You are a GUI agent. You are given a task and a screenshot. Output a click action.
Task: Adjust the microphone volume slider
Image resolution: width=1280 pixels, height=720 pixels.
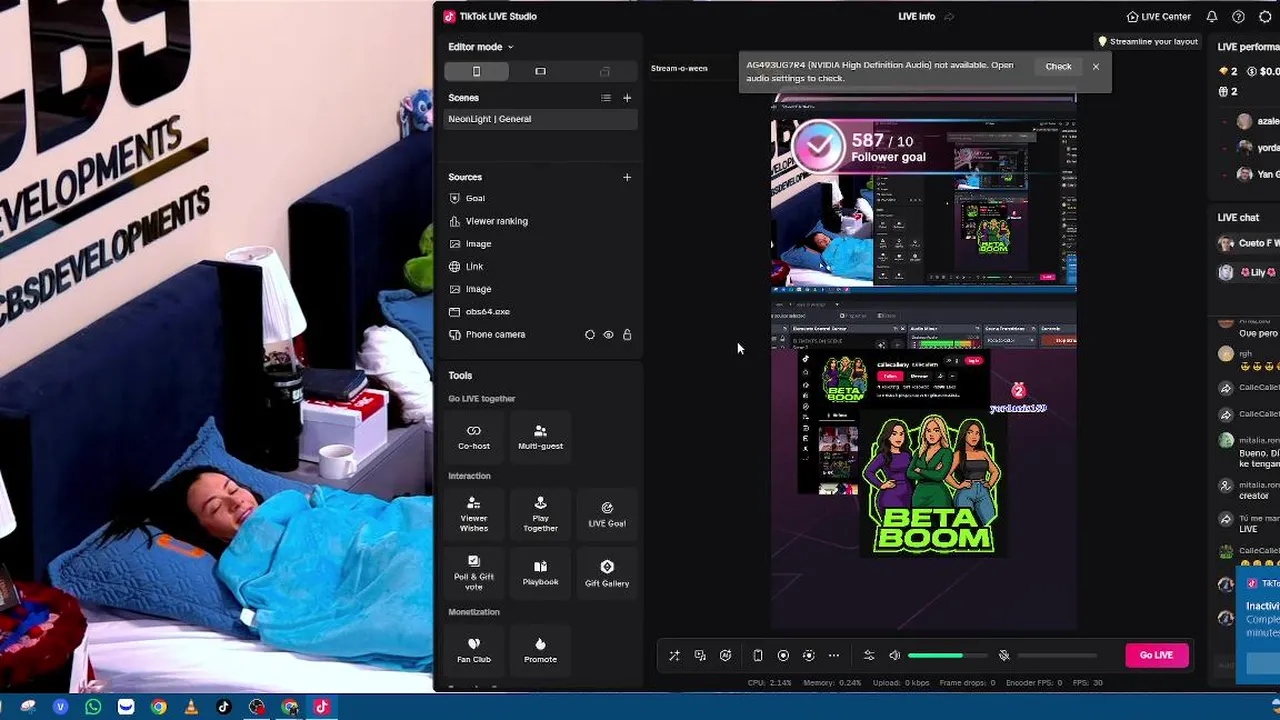[1058, 656]
